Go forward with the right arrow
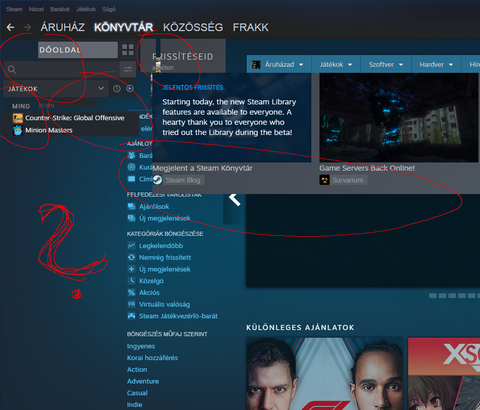This screenshot has width=480, height=410. click(x=28, y=27)
